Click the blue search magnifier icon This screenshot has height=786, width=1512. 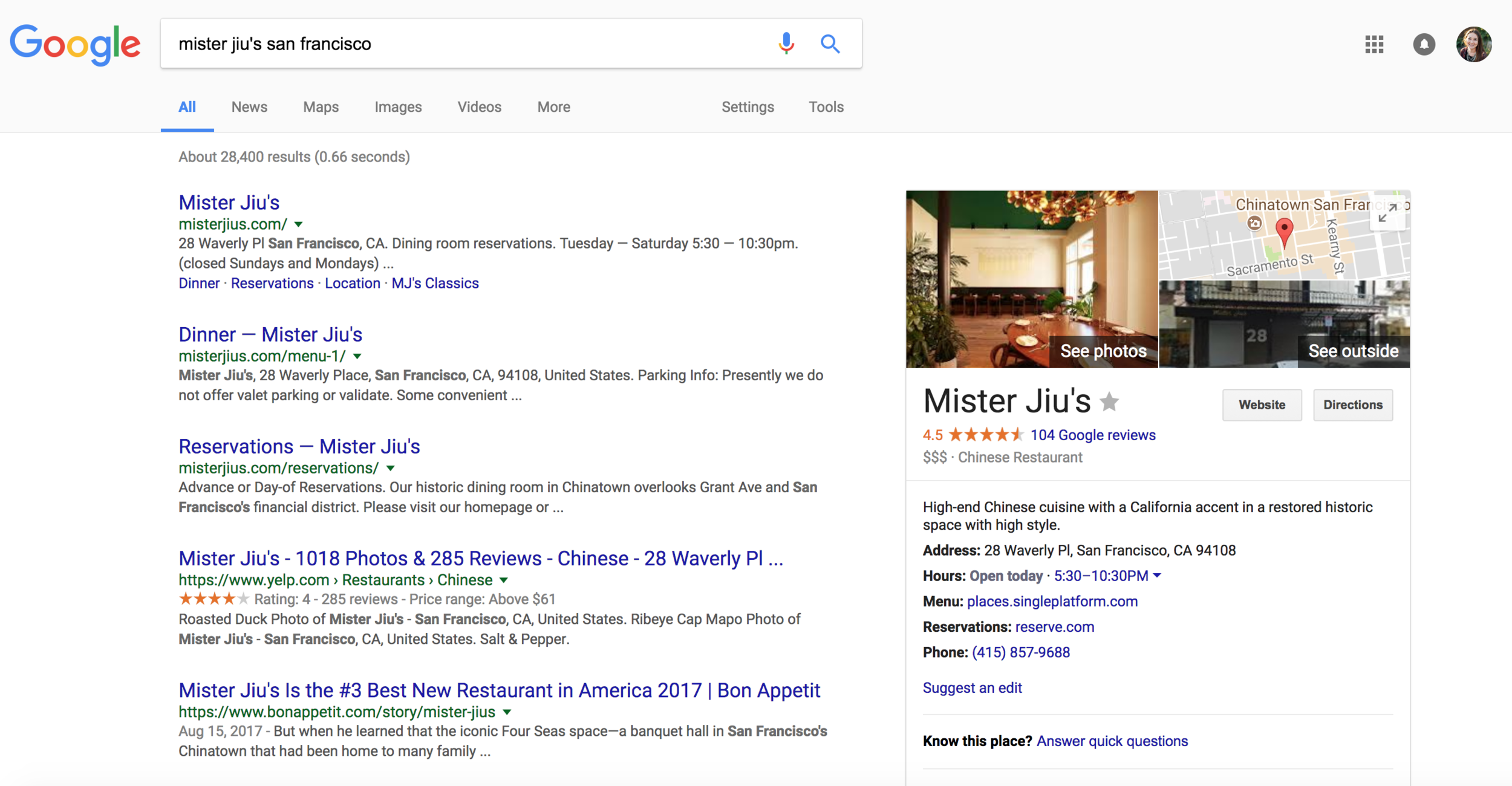[830, 44]
